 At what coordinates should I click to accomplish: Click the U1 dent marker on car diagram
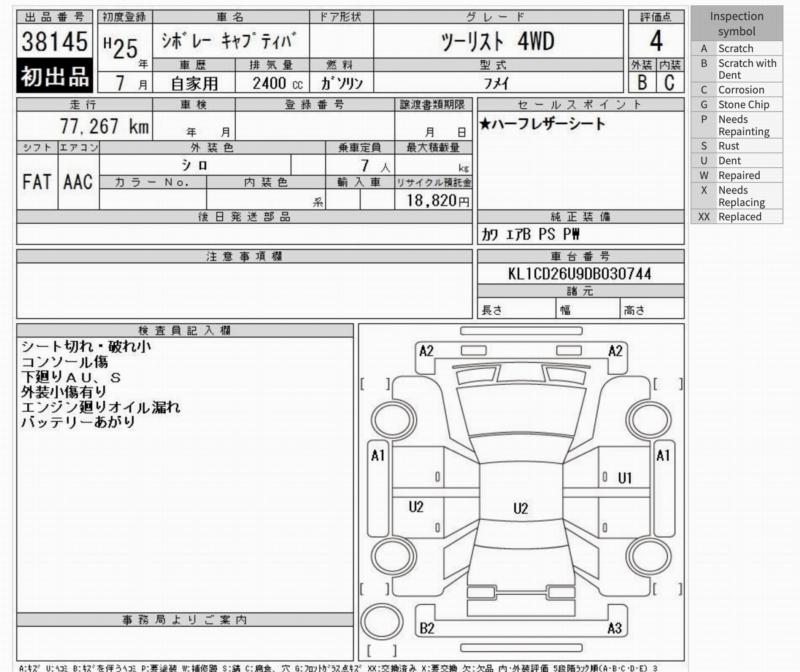[625, 478]
